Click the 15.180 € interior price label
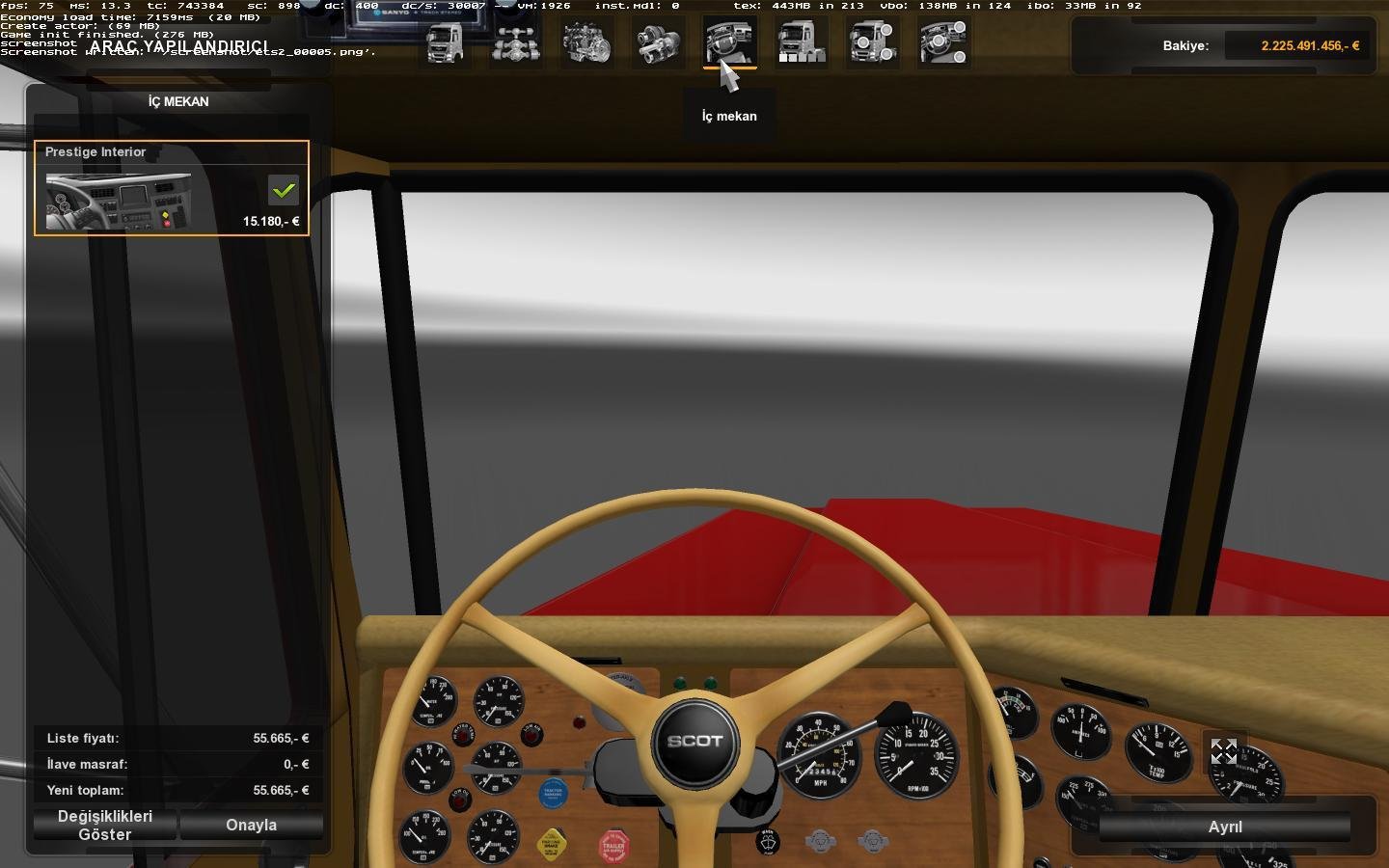The height and width of the screenshot is (868, 1389). tap(271, 222)
